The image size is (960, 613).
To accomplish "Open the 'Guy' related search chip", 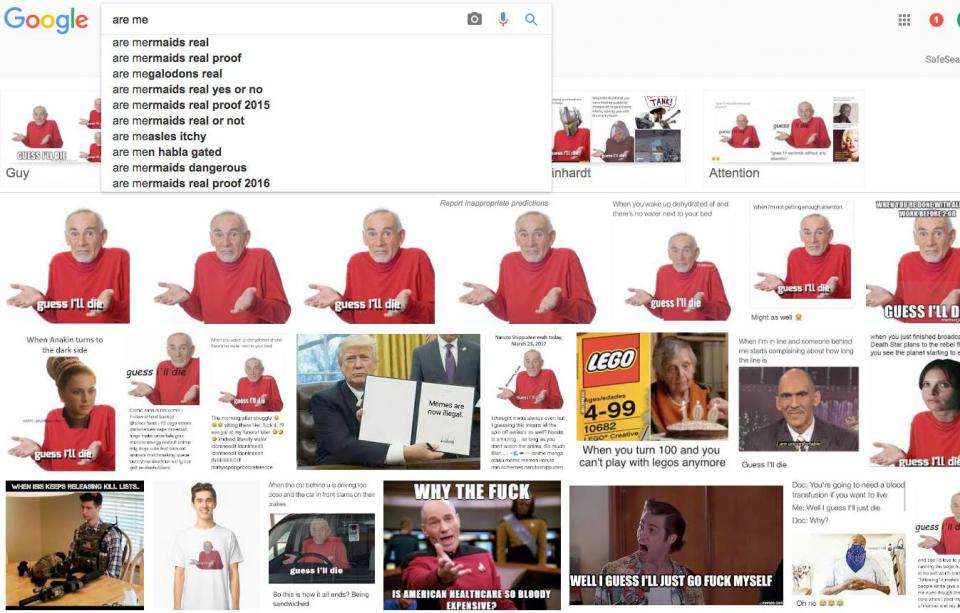I will click(x=51, y=138).
